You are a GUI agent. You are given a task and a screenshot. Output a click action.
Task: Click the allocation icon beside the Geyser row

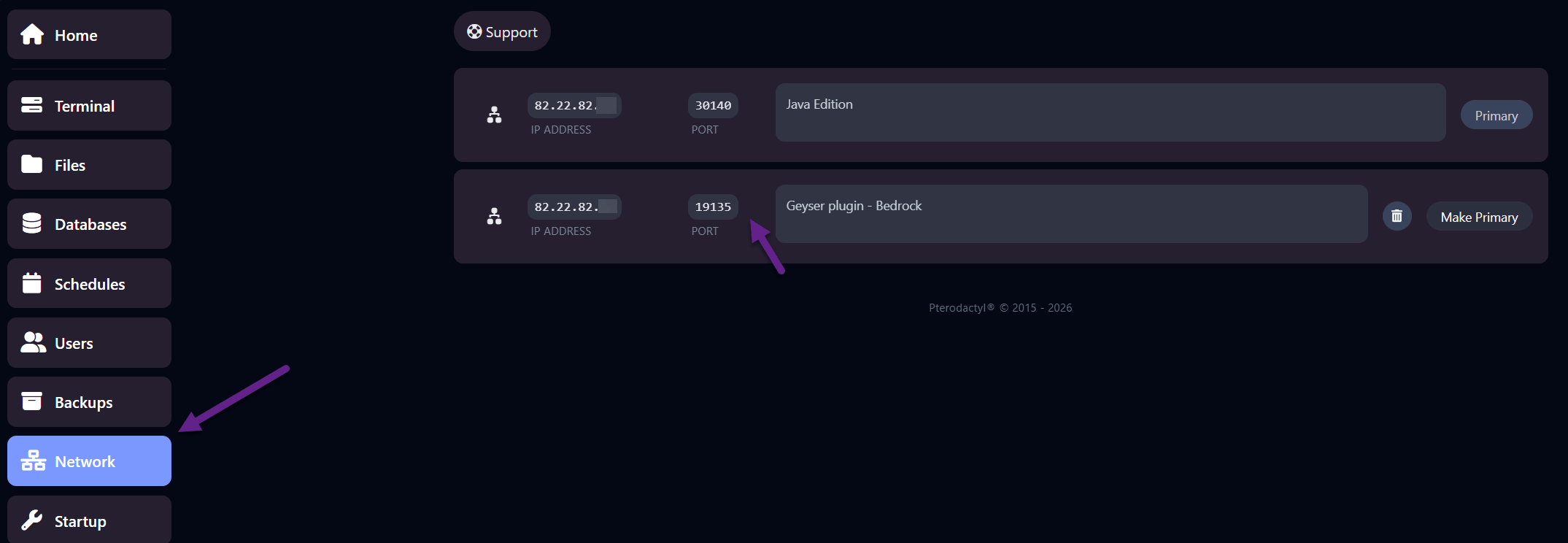pyautogui.click(x=494, y=216)
